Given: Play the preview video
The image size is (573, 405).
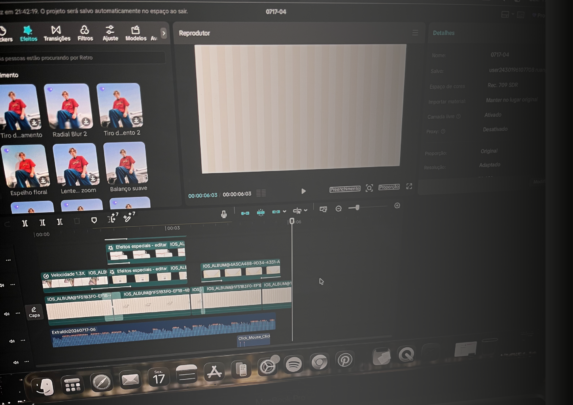Looking at the screenshot, I should 303,191.
